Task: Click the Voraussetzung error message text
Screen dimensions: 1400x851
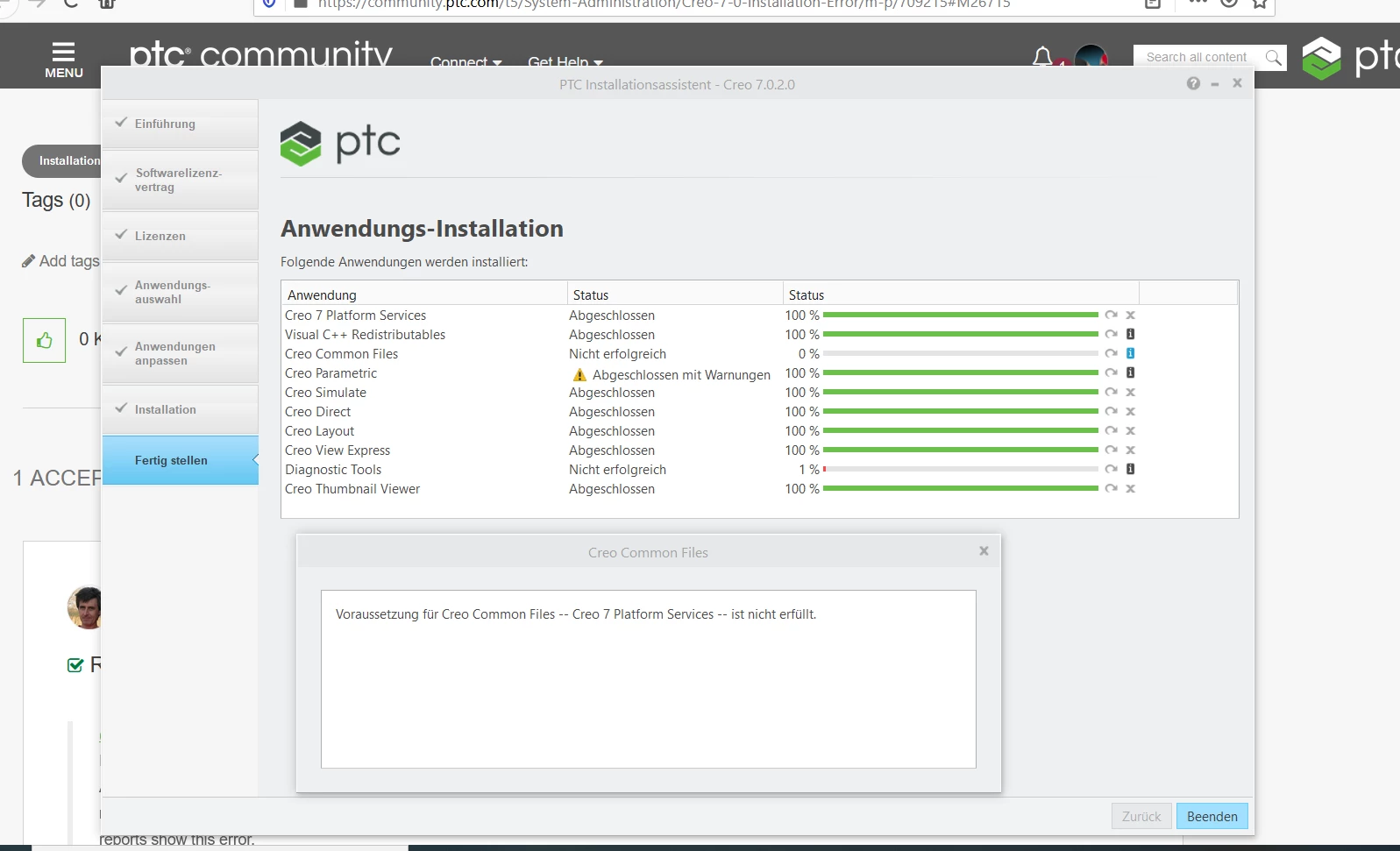Action: 576,614
